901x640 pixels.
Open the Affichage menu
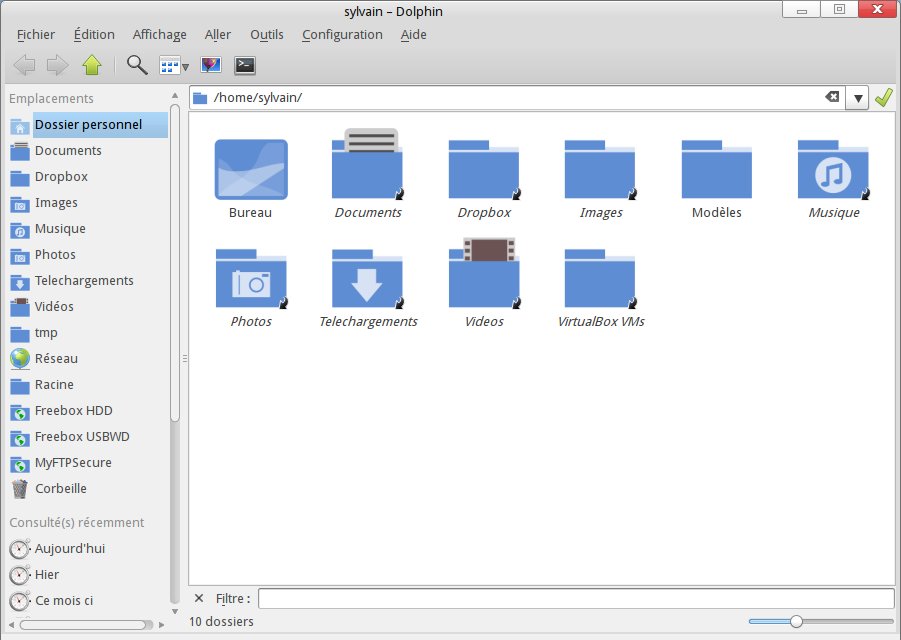tap(159, 34)
